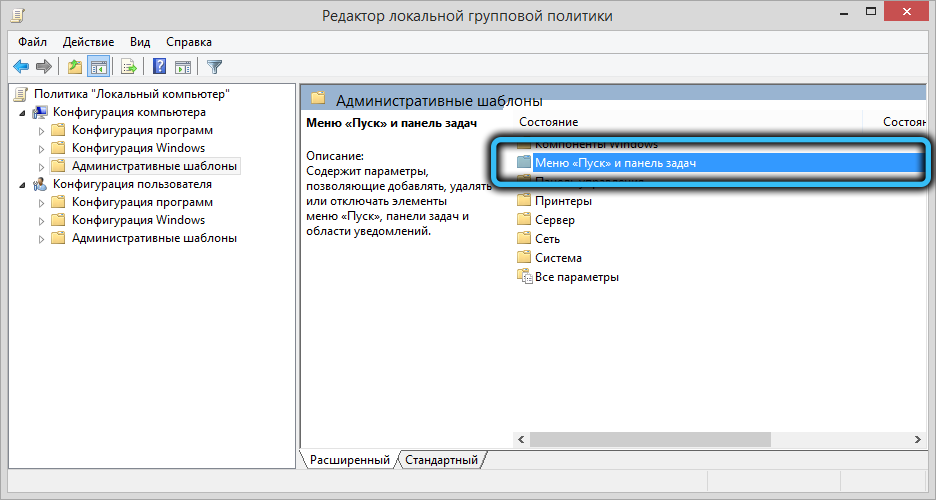Open the Файл menu
Image resolution: width=936 pixels, height=500 pixels.
[x=32, y=42]
